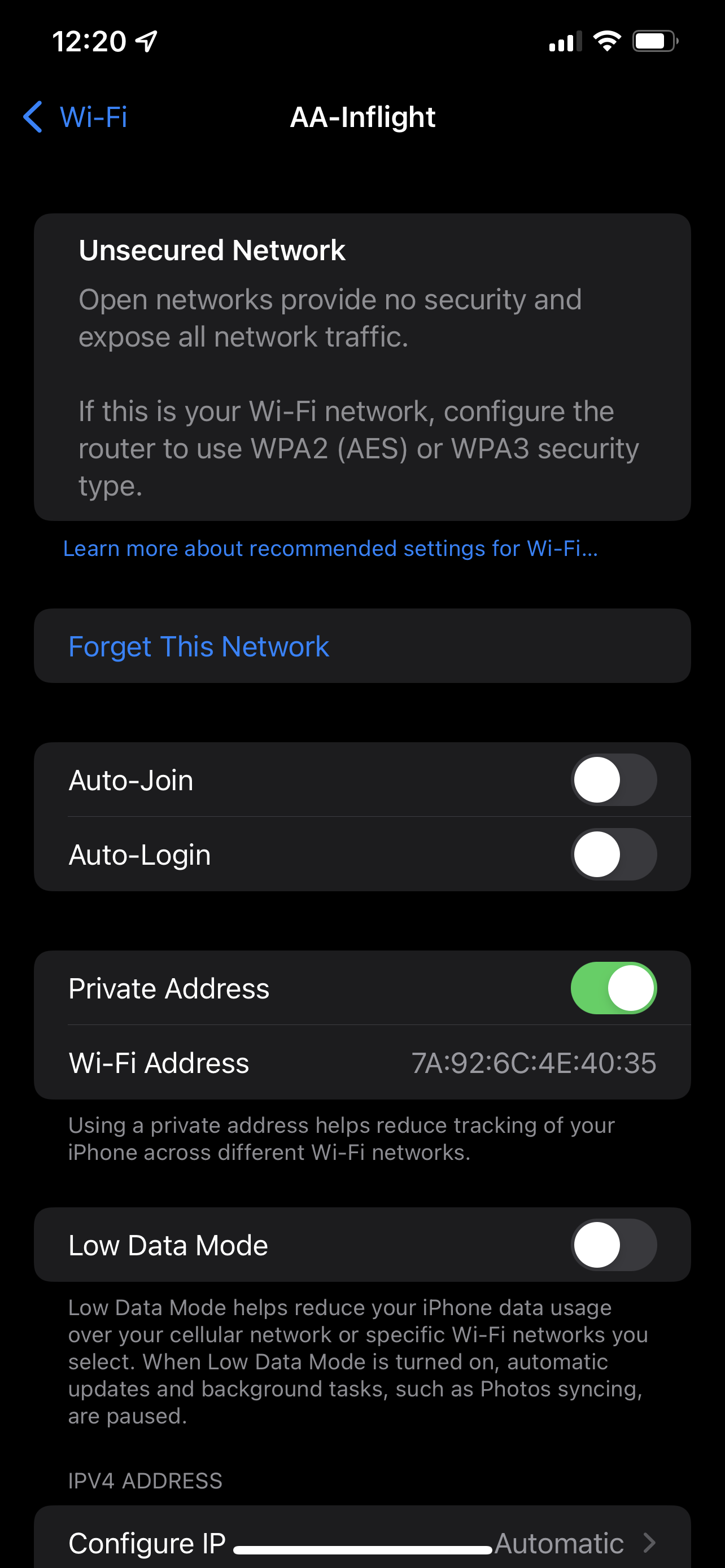This screenshot has height=1568, width=725.
Task: Tap the location arrow icon in status bar
Action: [x=147, y=41]
